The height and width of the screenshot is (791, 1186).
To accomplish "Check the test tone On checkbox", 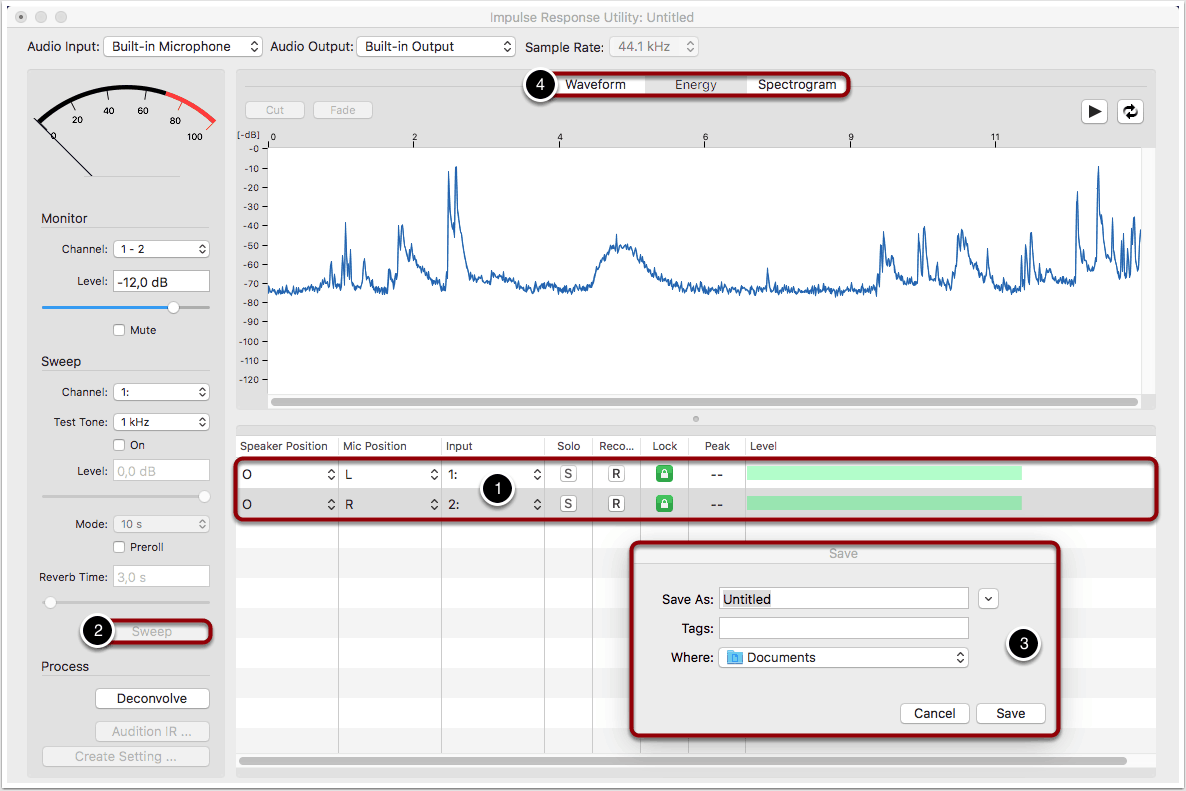I will 119,445.
